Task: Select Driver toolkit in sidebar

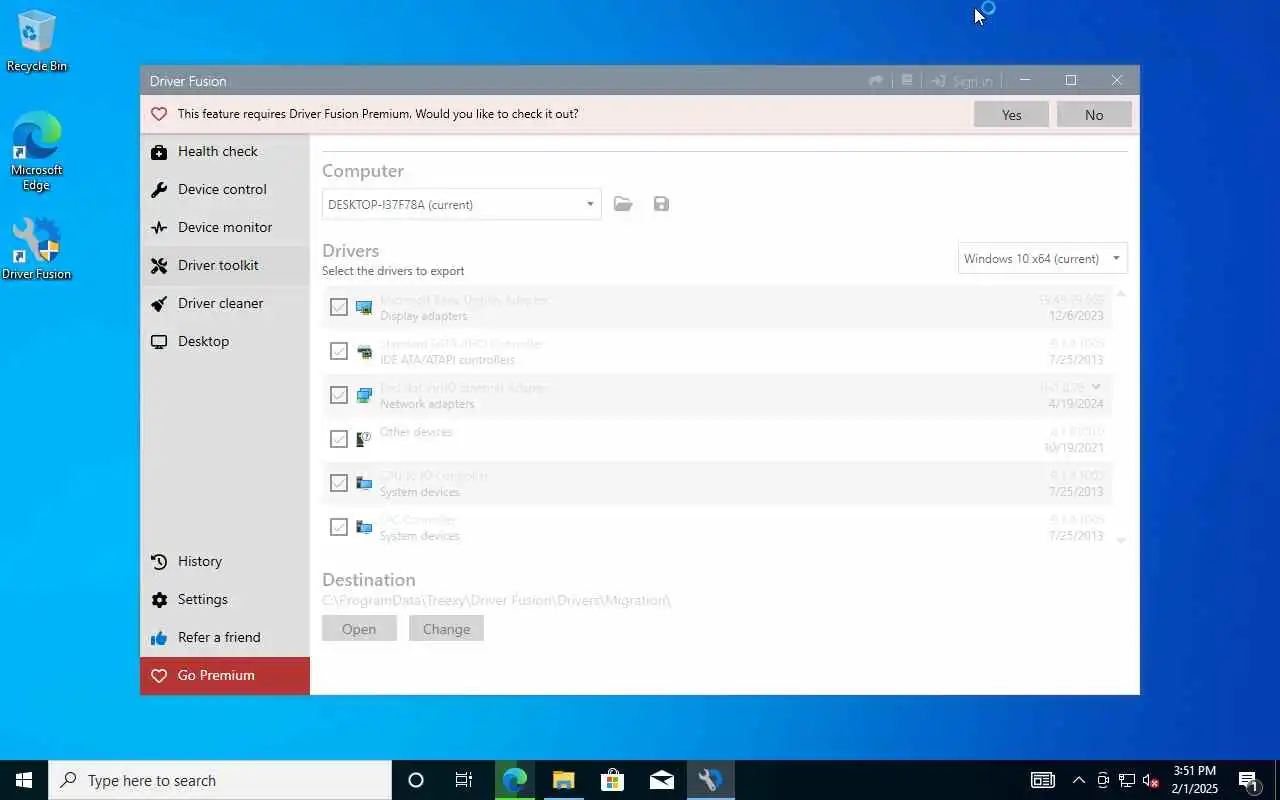Action: (225, 266)
